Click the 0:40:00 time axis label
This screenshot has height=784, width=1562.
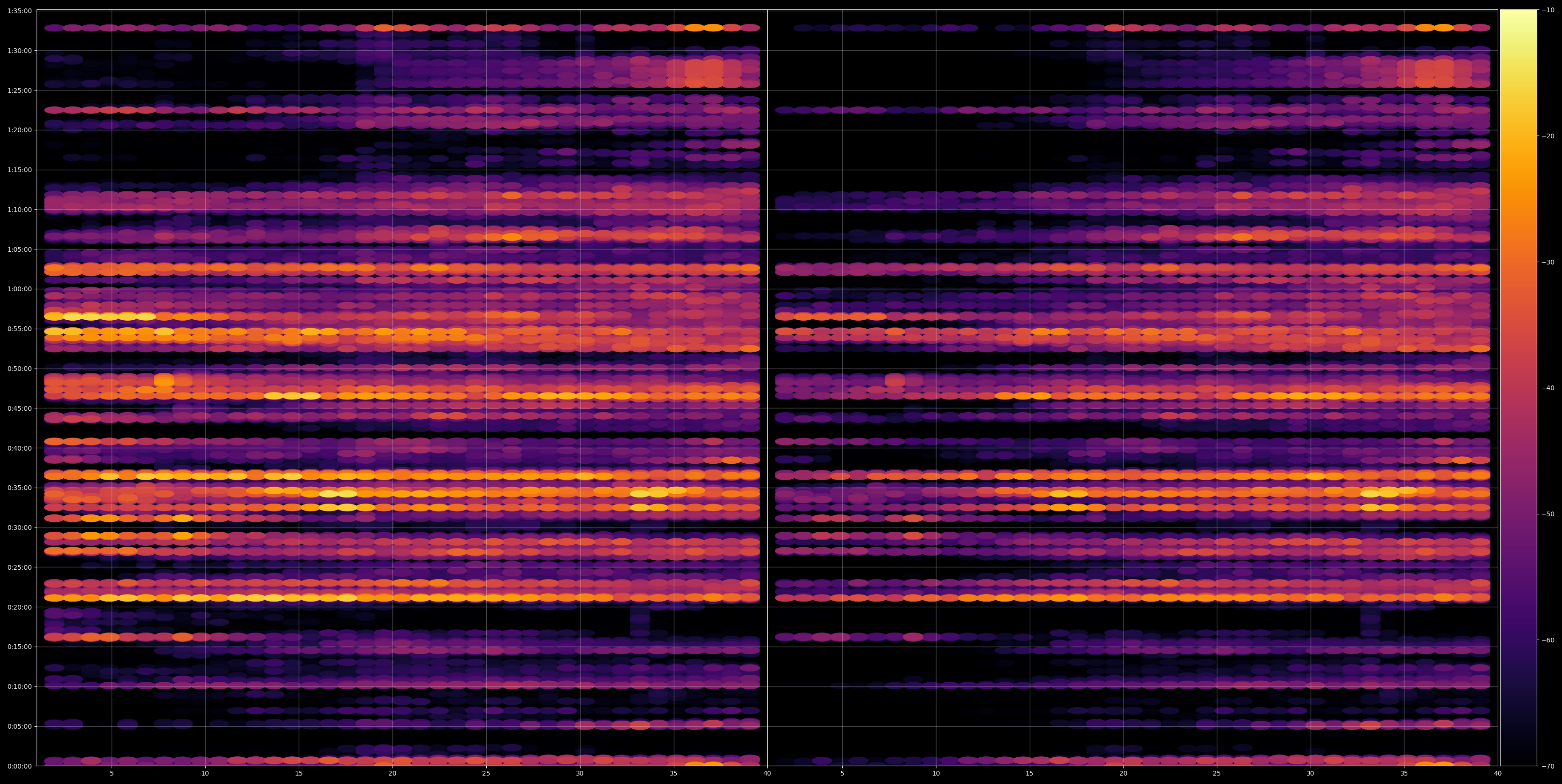click(20, 448)
